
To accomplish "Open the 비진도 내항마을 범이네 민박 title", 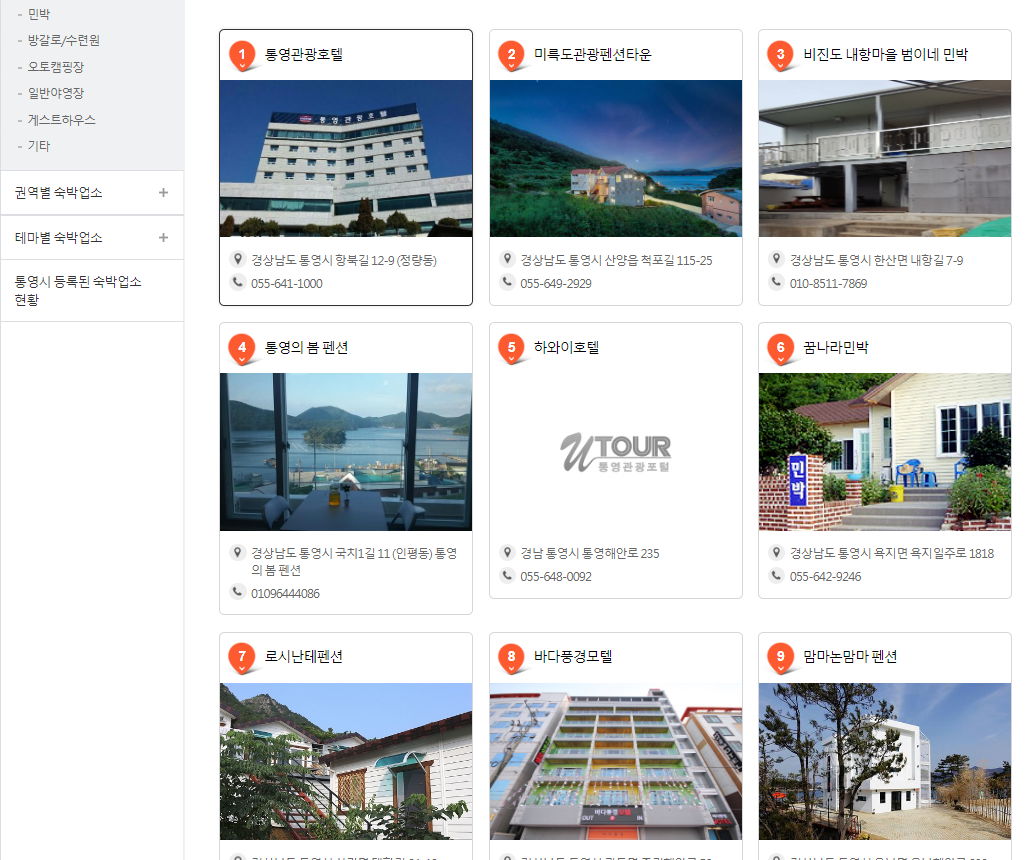I will click(885, 55).
